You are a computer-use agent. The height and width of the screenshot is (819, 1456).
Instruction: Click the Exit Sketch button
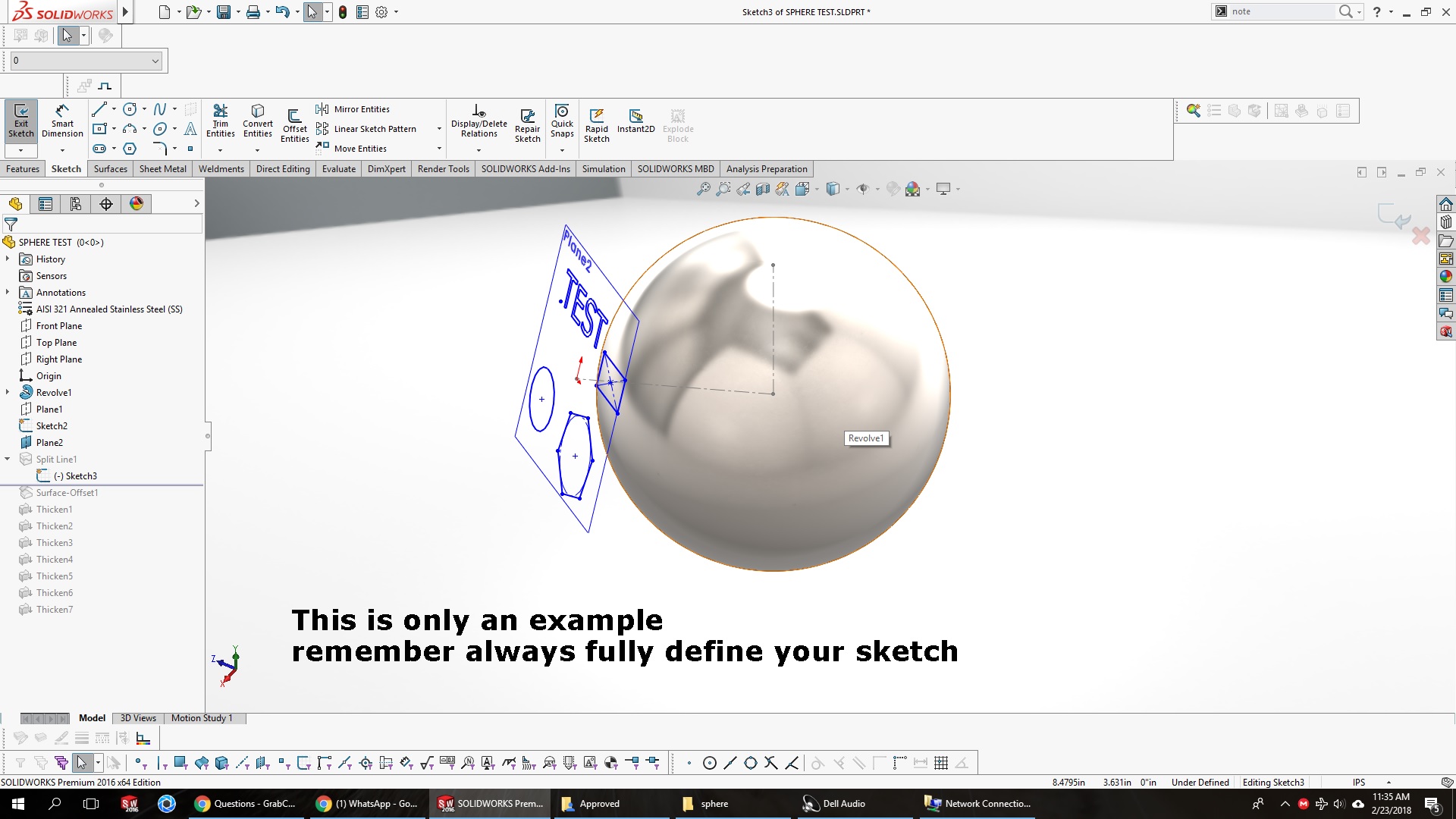[x=20, y=121]
